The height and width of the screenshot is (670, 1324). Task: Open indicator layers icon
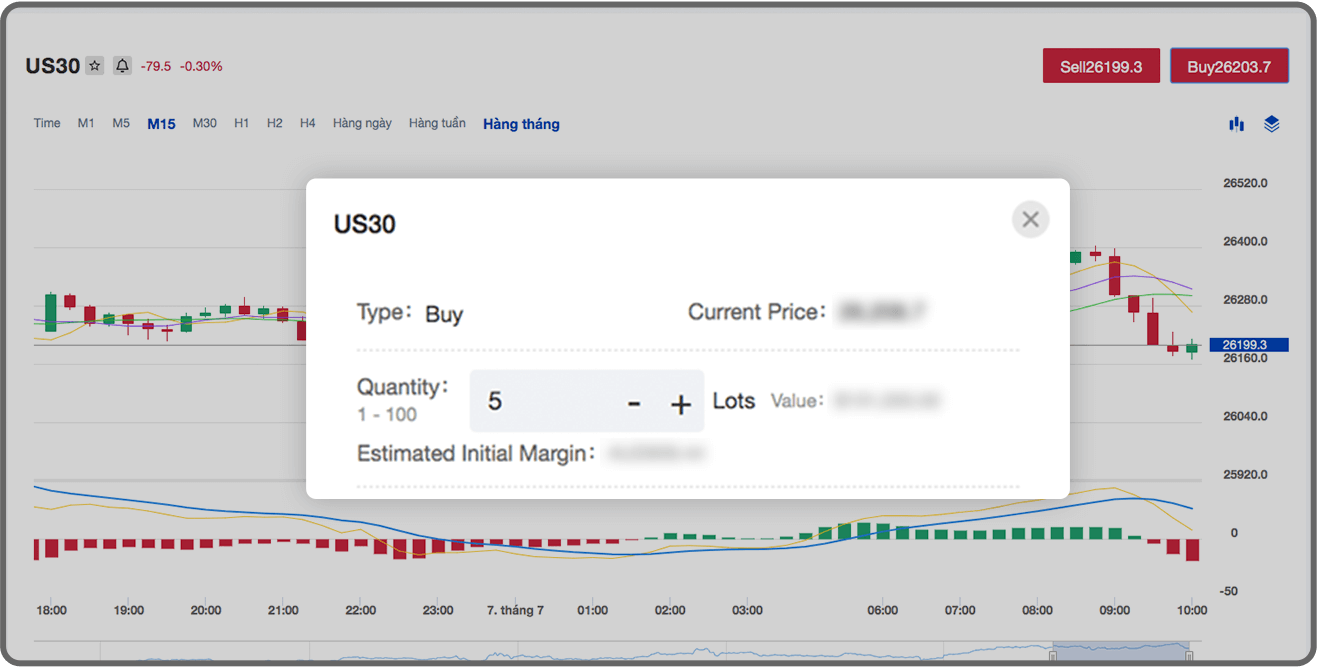click(1271, 124)
